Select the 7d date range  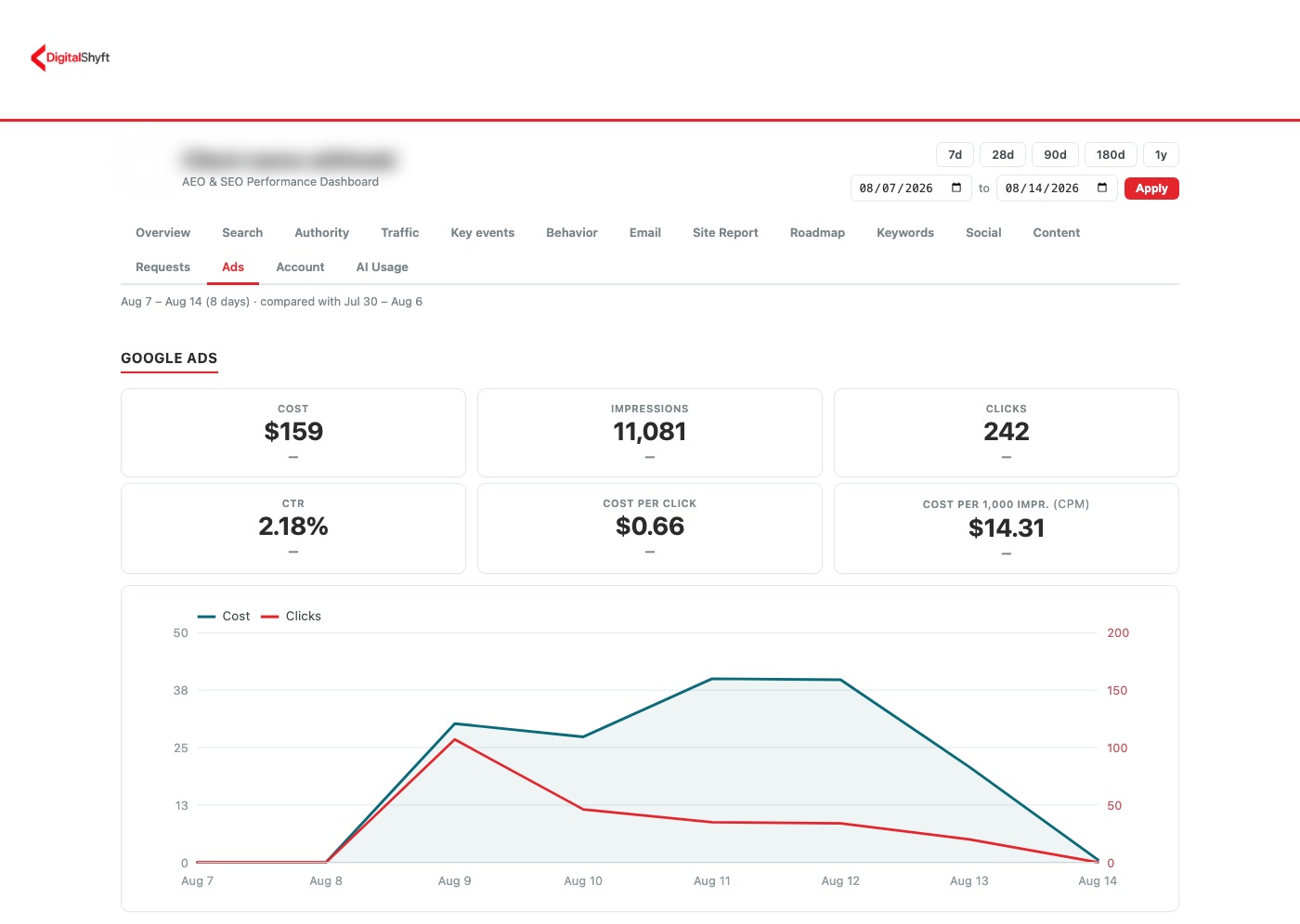[955, 155]
